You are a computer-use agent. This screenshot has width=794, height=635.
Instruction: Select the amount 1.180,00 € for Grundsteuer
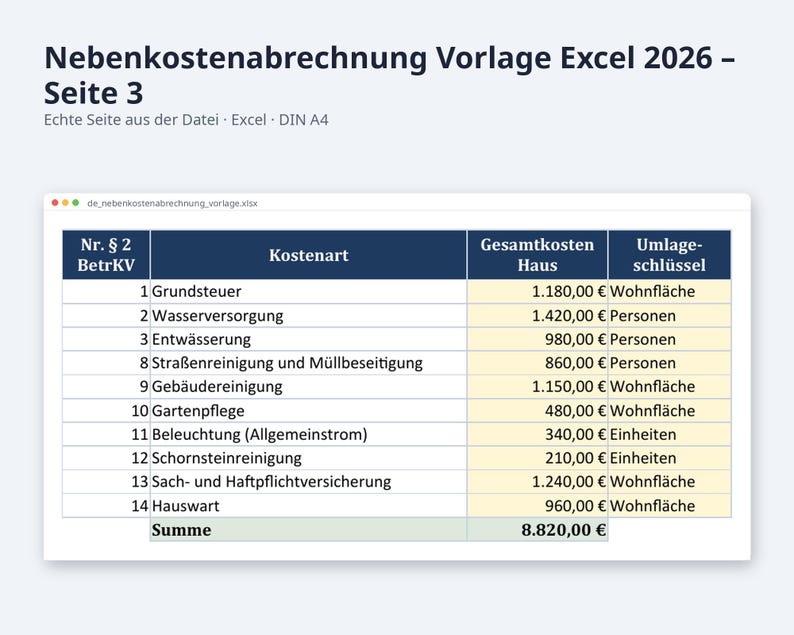point(537,292)
